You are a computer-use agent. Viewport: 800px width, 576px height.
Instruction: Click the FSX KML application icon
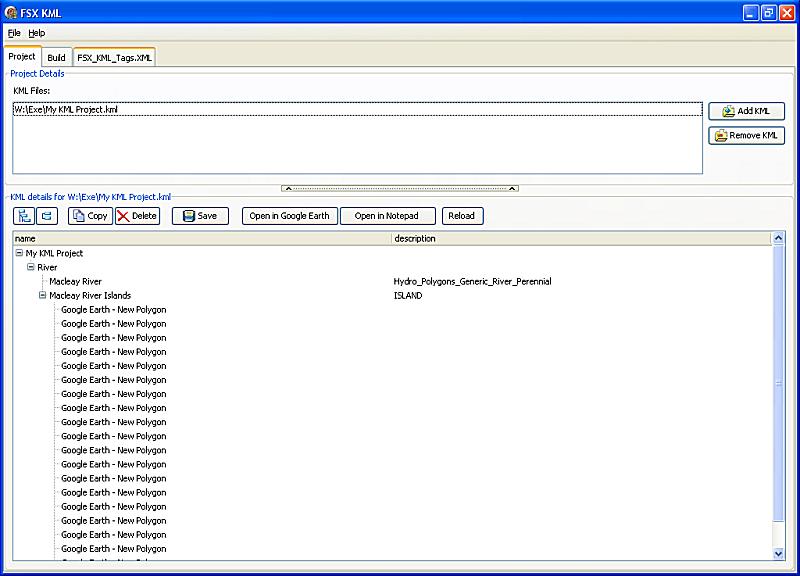(x=10, y=11)
